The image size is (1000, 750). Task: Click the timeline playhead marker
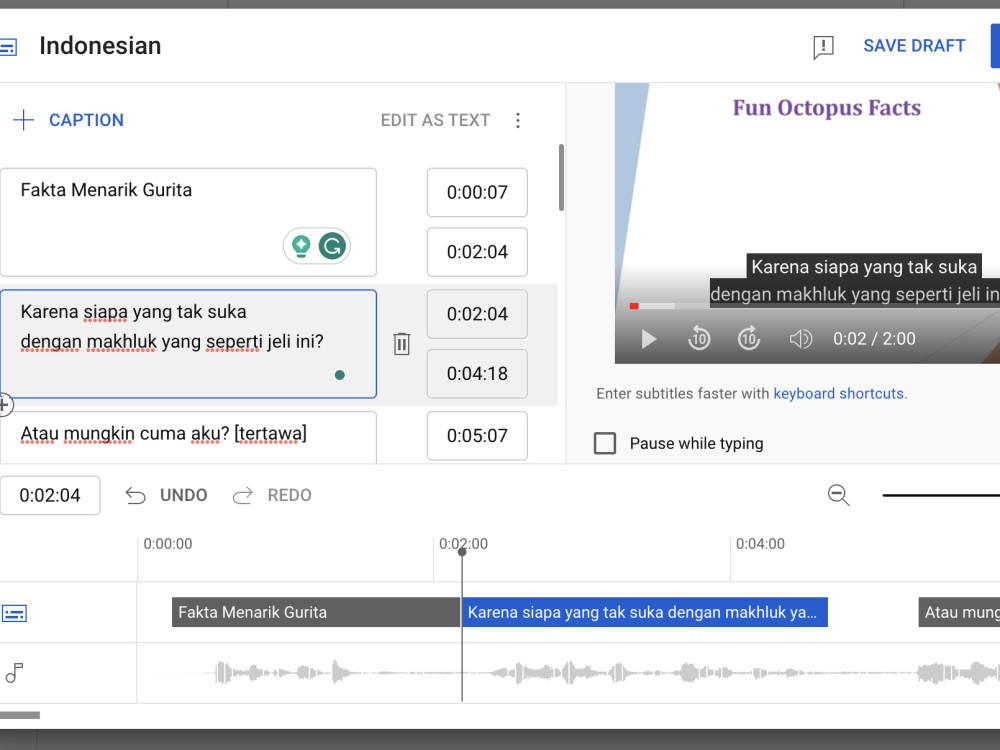pos(462,552)
